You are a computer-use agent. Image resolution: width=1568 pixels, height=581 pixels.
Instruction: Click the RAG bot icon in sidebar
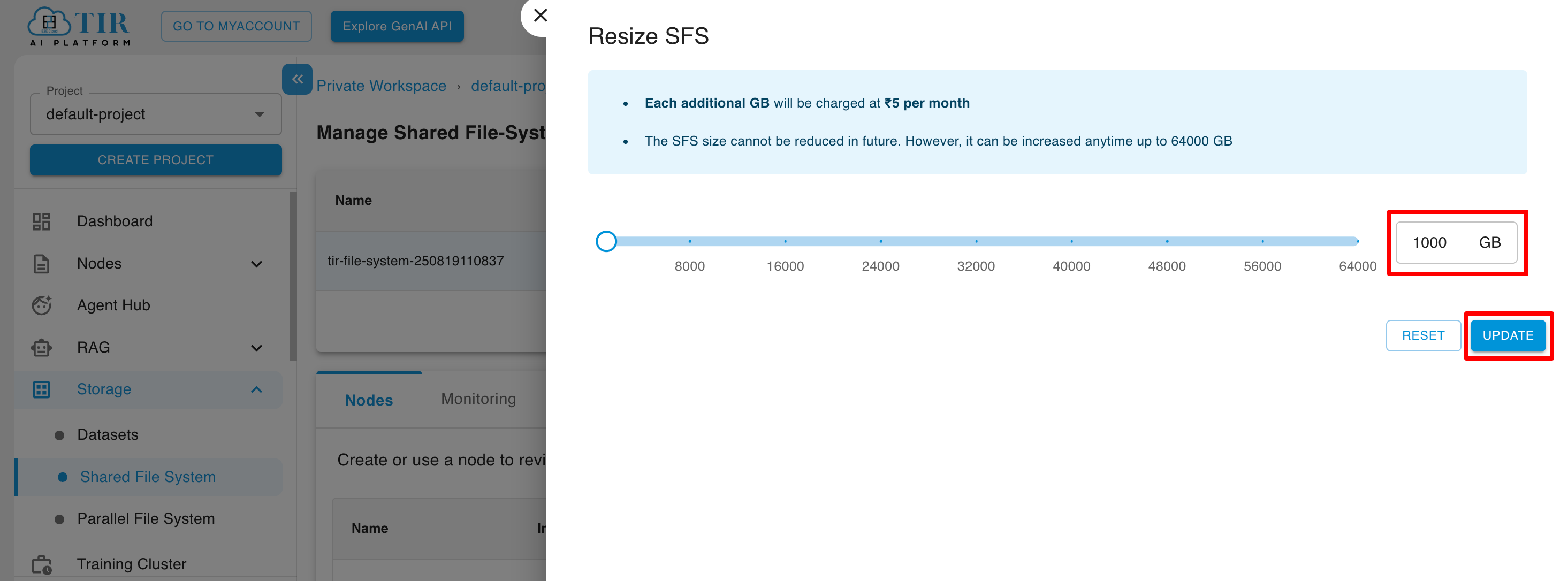(41, 347)
